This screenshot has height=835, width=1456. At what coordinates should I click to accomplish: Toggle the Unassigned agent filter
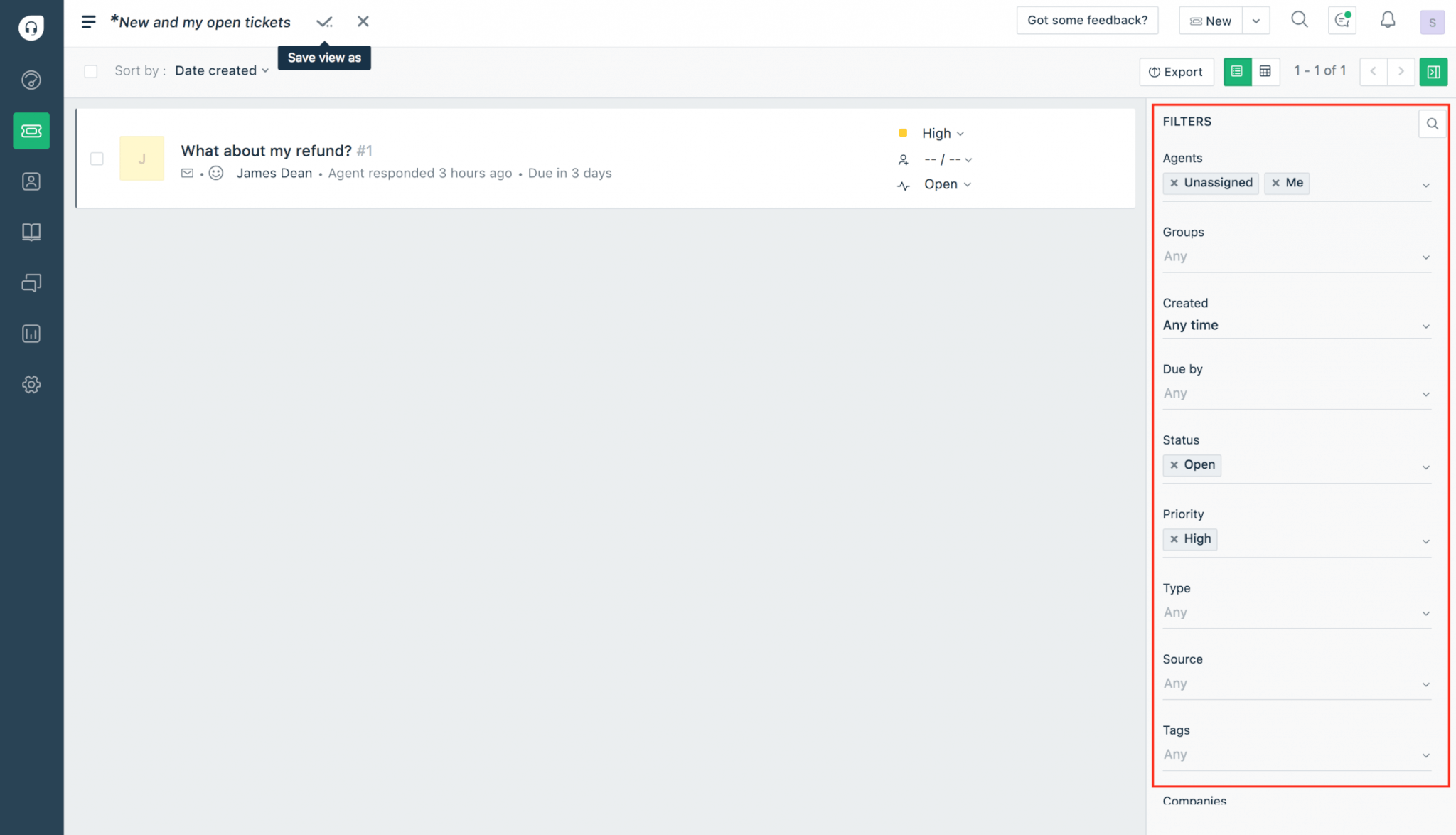(x=1175, y=182)
